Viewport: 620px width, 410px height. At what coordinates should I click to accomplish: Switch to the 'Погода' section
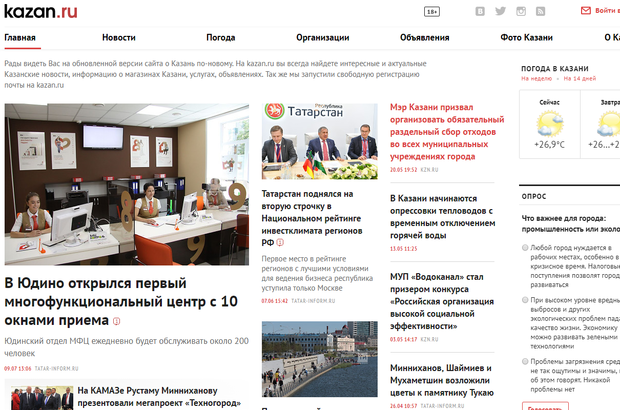(220, 37)
